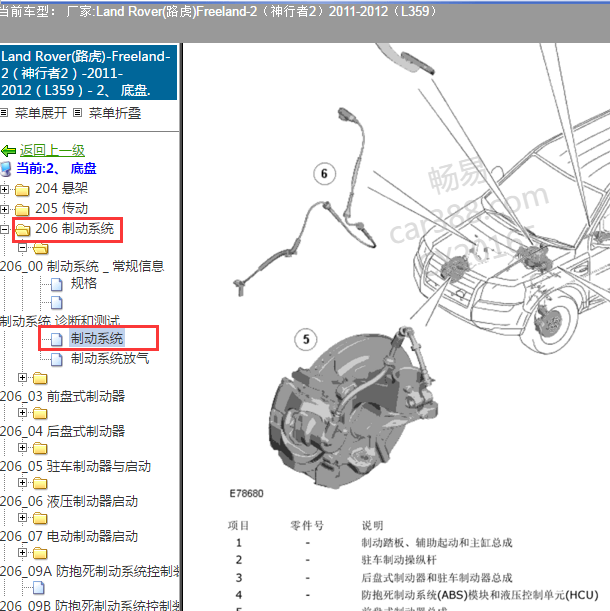
Task: Select 206_07 电动制动器启动 entry
Action: (69, 537)
